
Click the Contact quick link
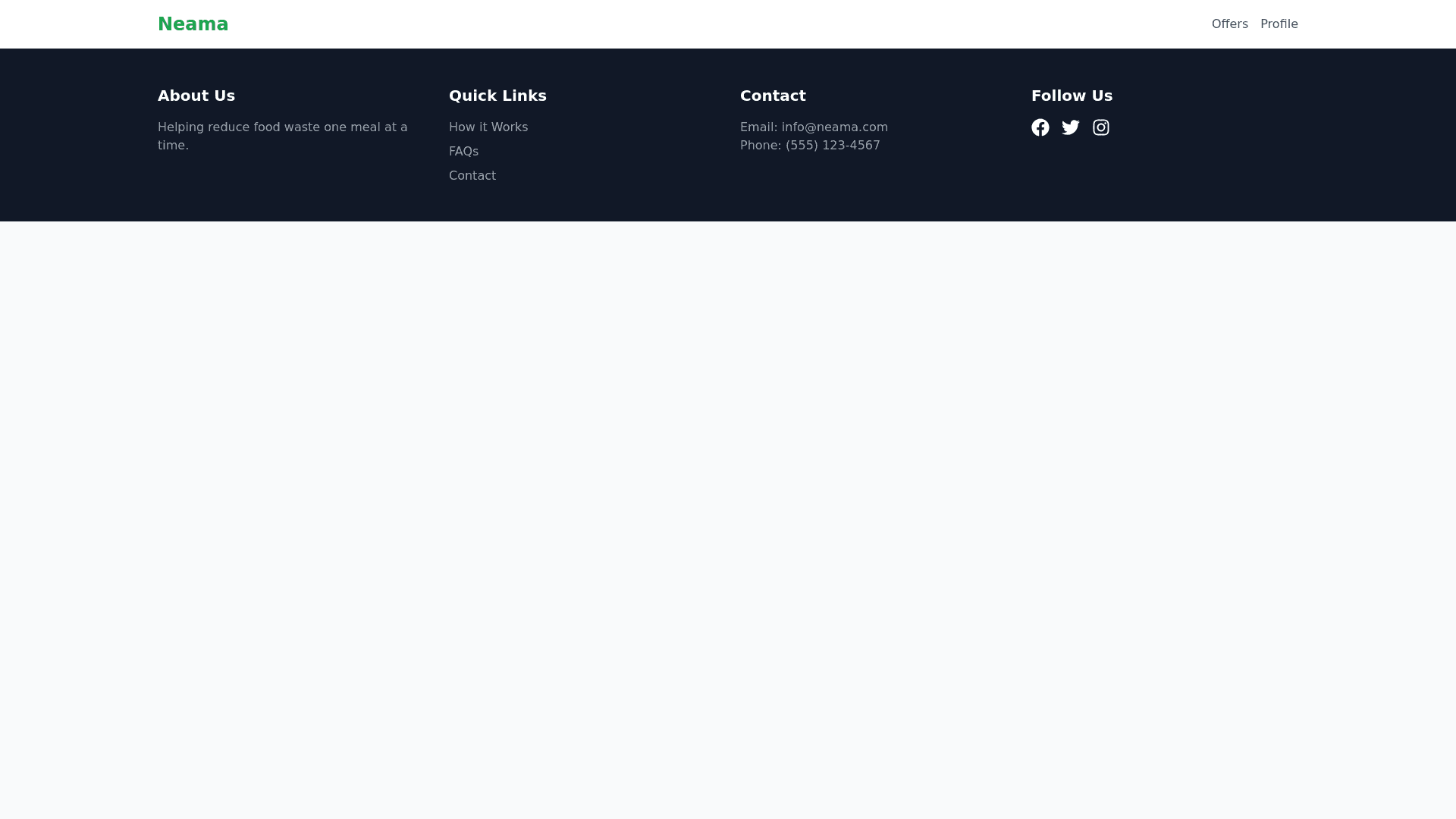(472, 175)
